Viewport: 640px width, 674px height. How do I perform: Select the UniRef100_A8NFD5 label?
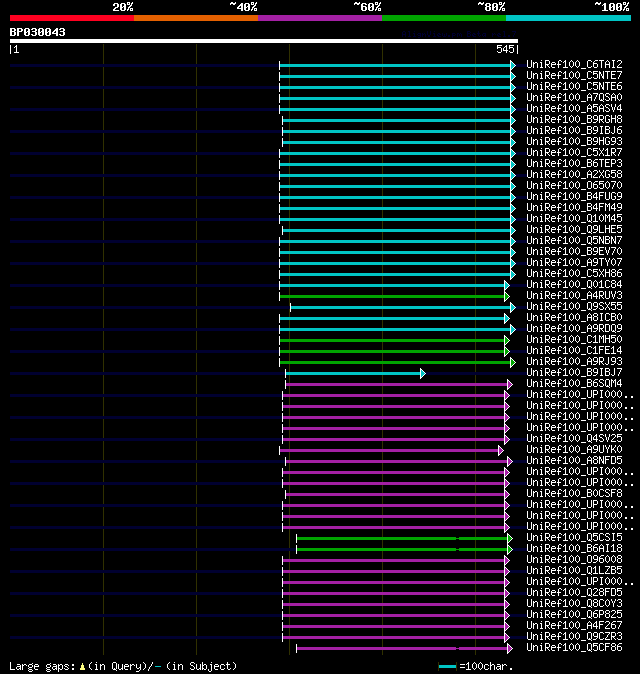574,461
